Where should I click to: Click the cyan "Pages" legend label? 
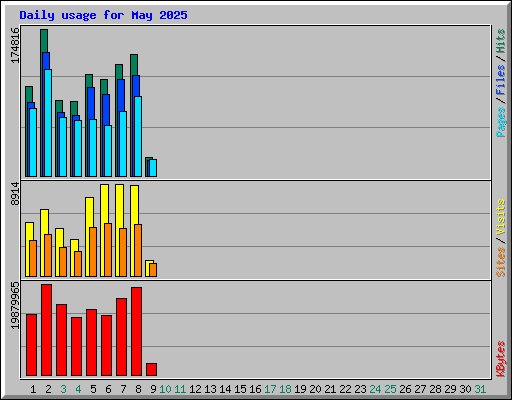pos(501,122)
